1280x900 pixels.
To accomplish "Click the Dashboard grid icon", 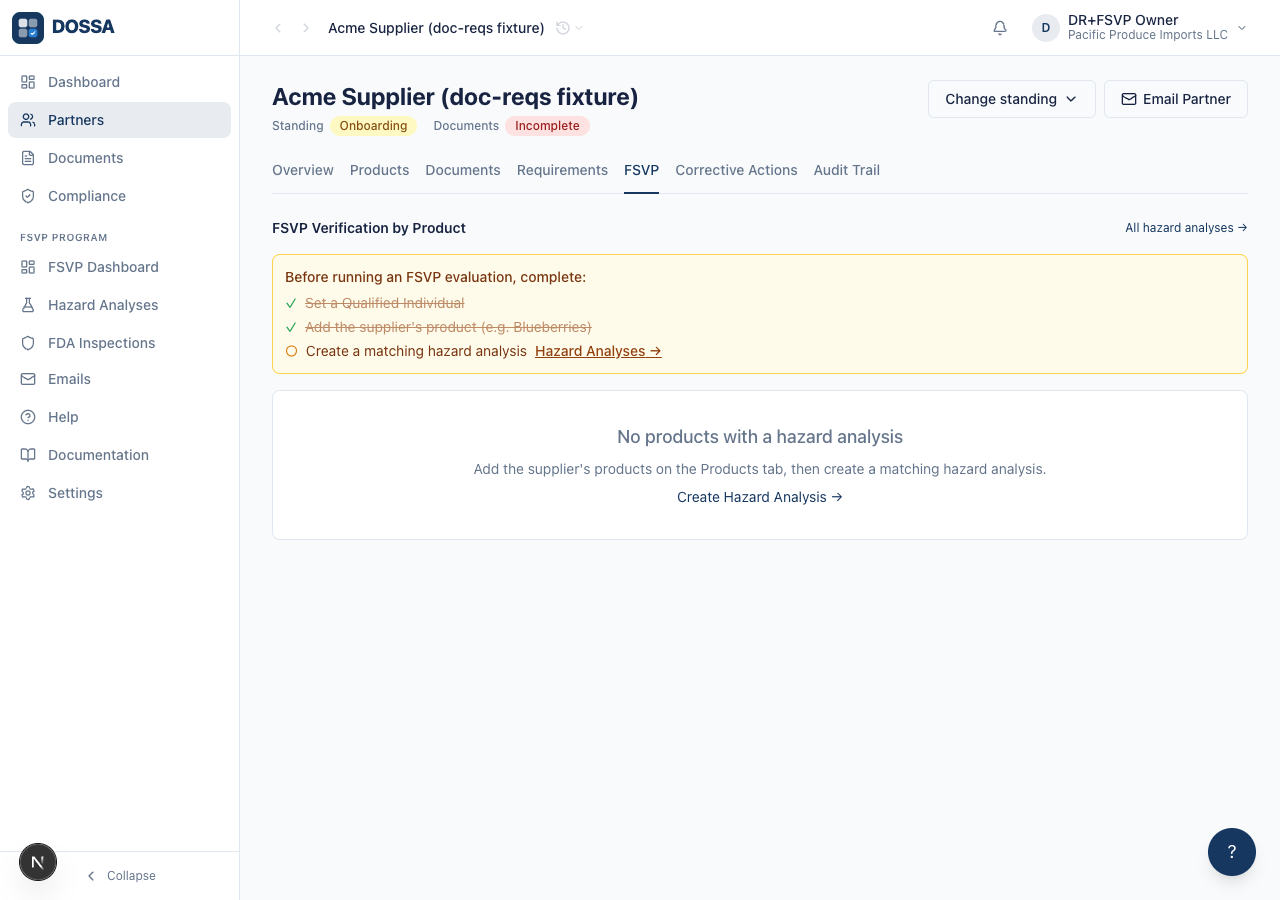I will [28, 82].
